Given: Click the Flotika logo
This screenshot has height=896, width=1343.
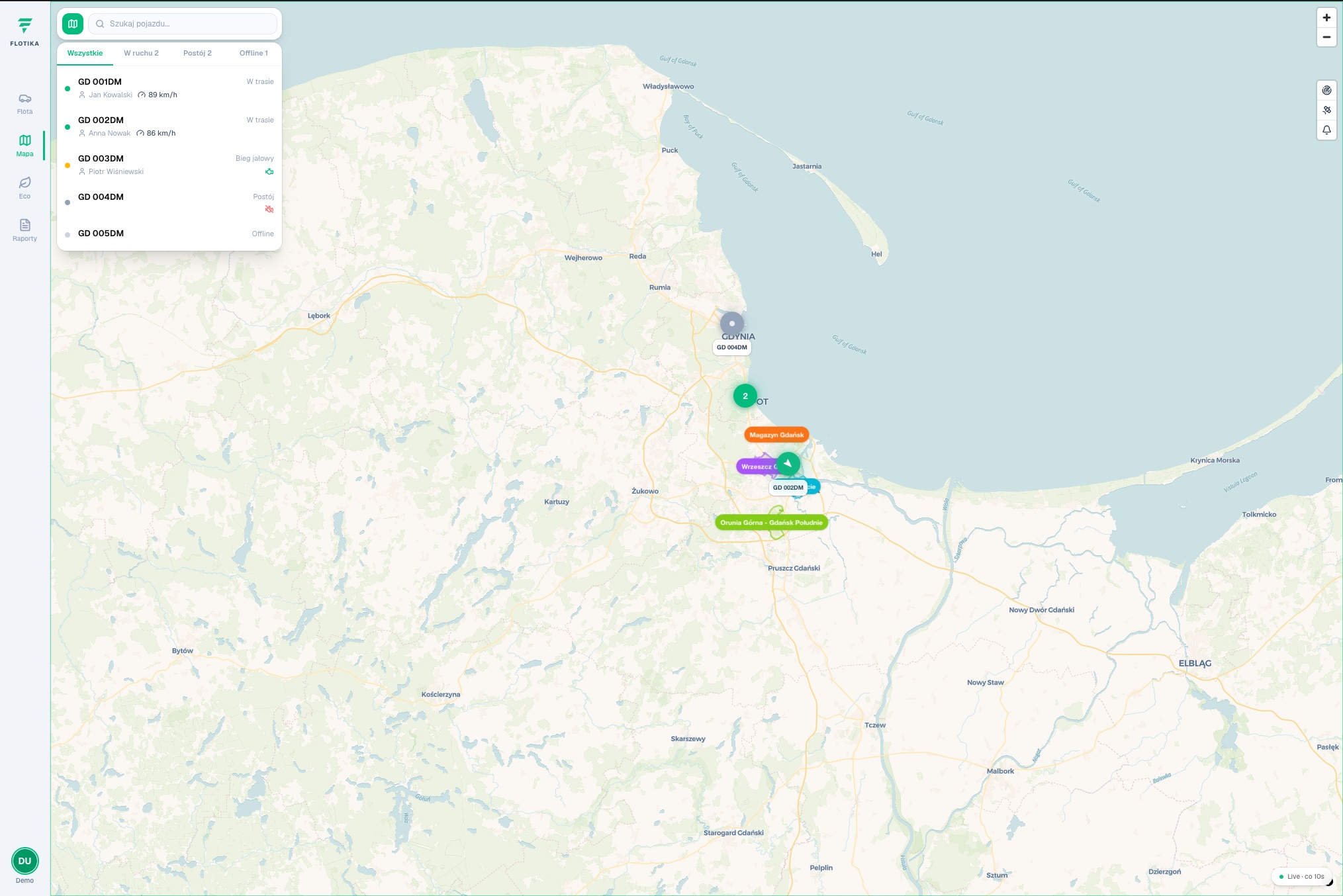Looking at the screenshot, I should (24, 31).
